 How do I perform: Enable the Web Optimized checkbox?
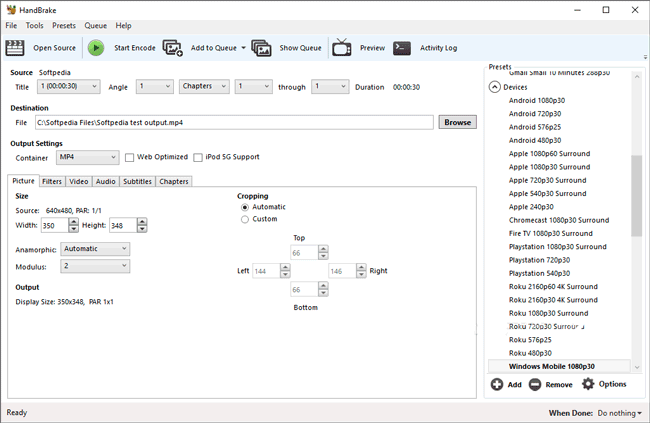pyautogui.click(x=130, y=157)
